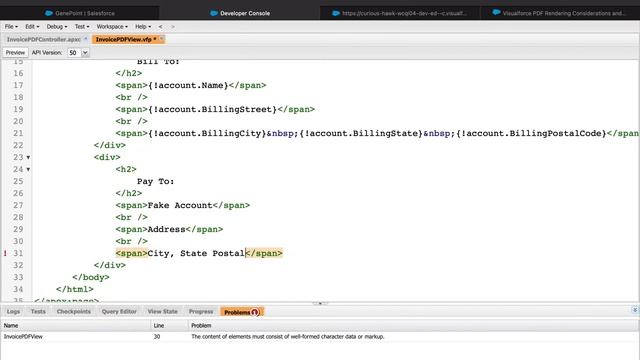Click the {!account.Name} expression on line 17

pos(188,85)
